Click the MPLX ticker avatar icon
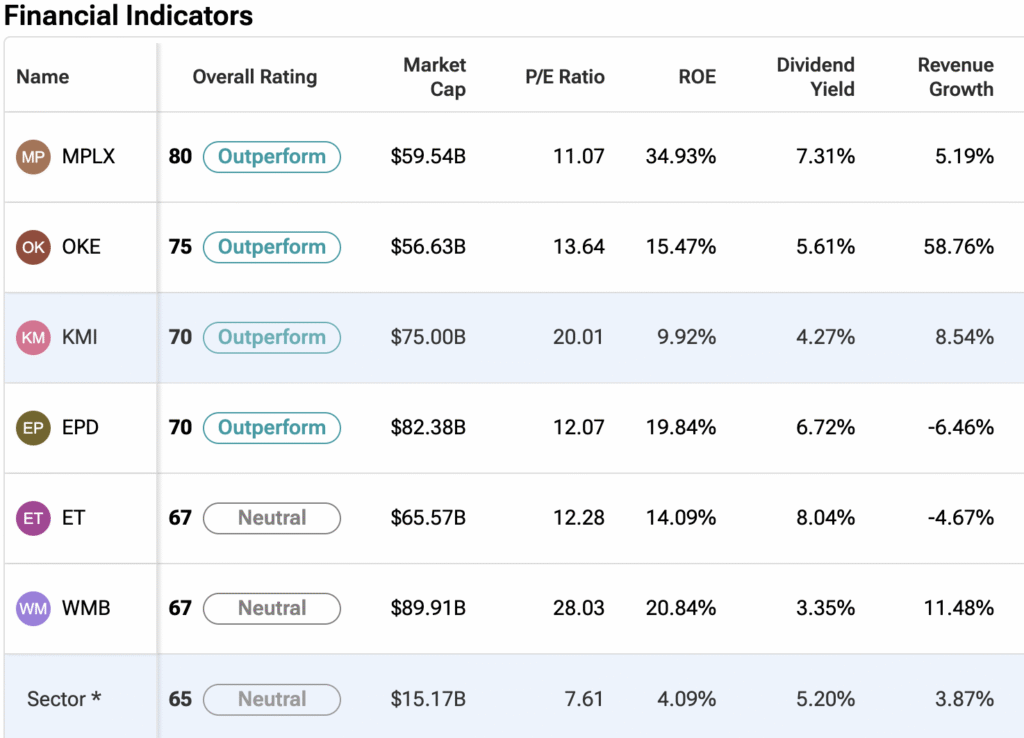This screenshot has width=1024, height=738. 34,157
